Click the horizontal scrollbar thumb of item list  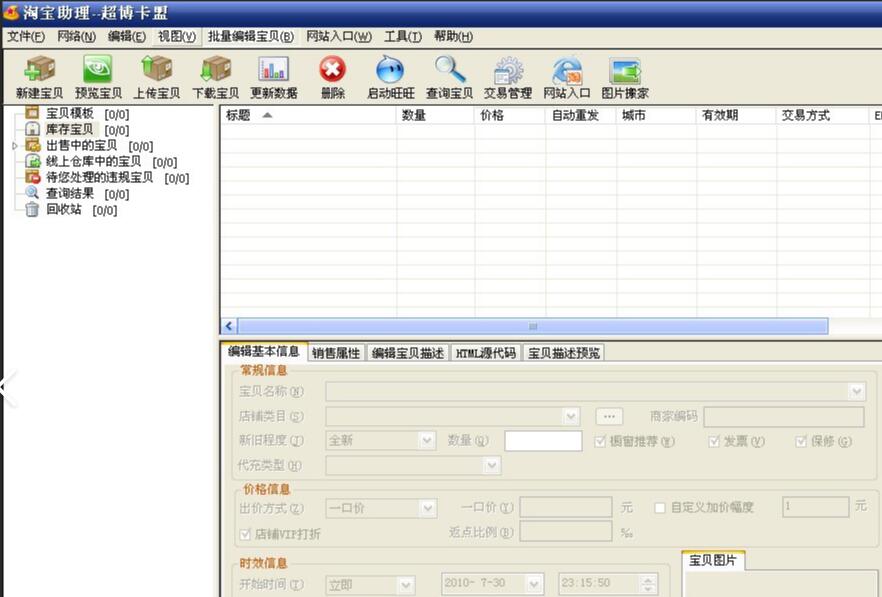point(533,326)
